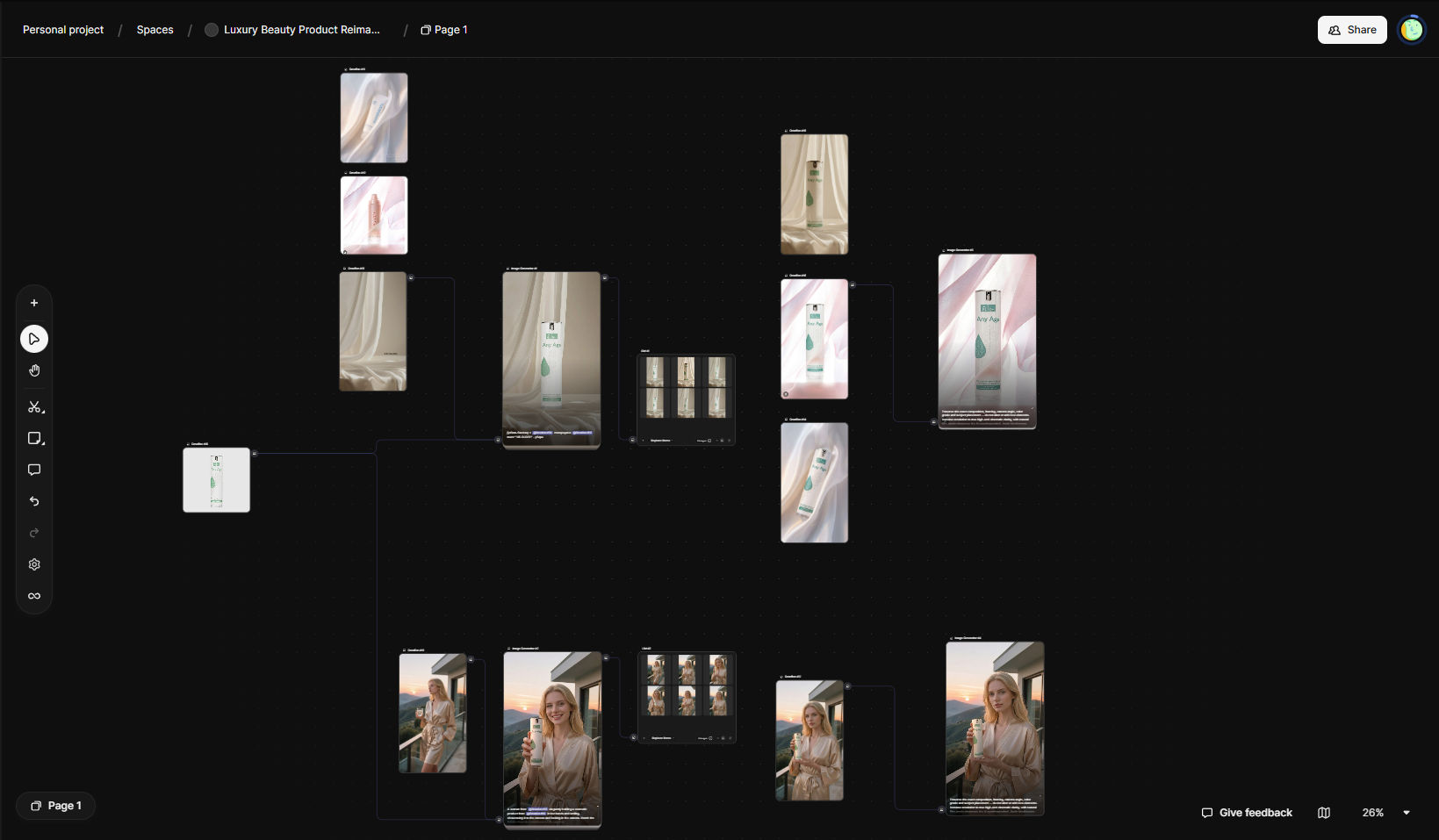Screen dimensions: 1439x840
Task: Activate the hand pan tool
Action: (34, 370)
